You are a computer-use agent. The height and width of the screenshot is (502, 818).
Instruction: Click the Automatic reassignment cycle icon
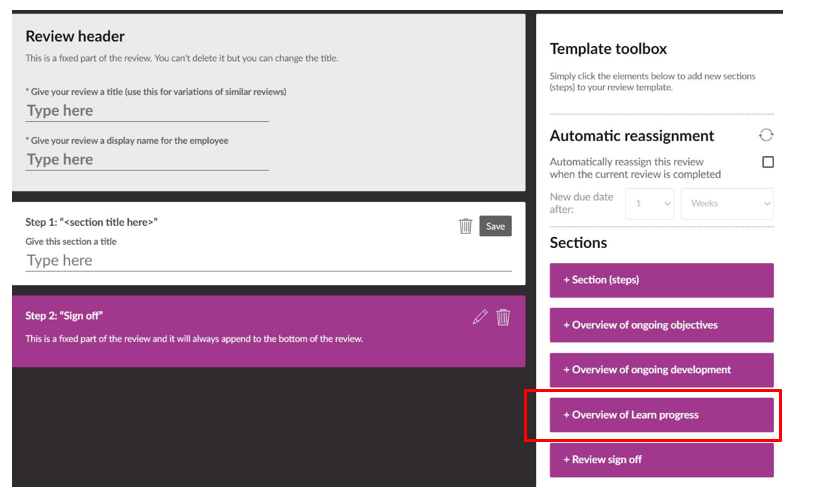pos(766,135)
